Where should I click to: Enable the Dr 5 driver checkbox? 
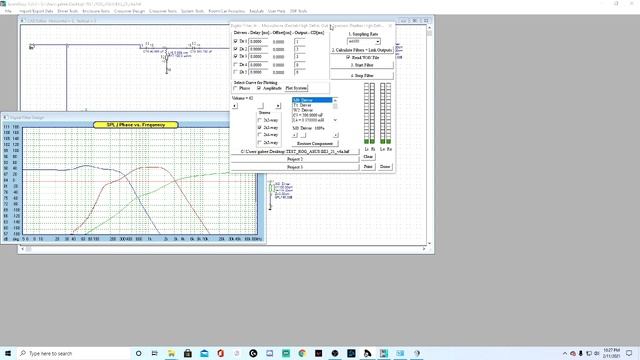236,72
